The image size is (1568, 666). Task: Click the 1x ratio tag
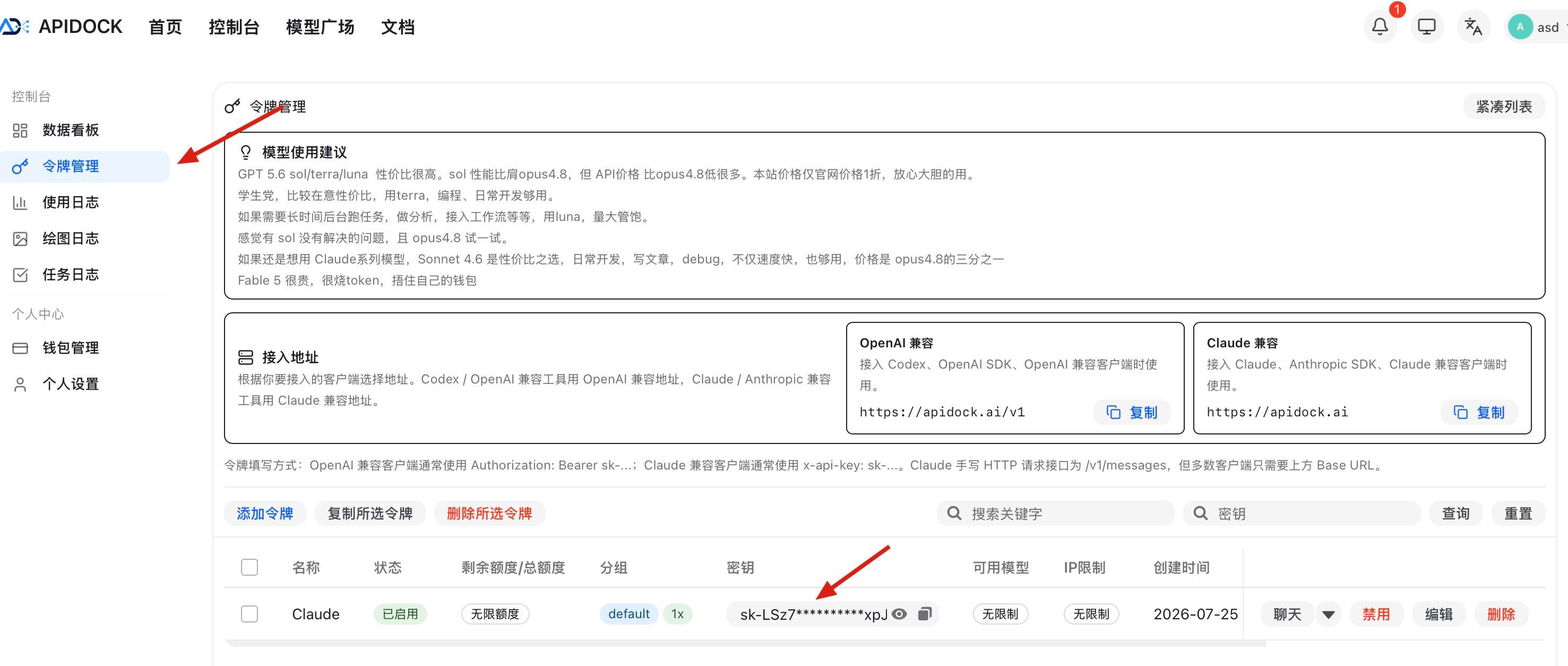tap(677, 613)
